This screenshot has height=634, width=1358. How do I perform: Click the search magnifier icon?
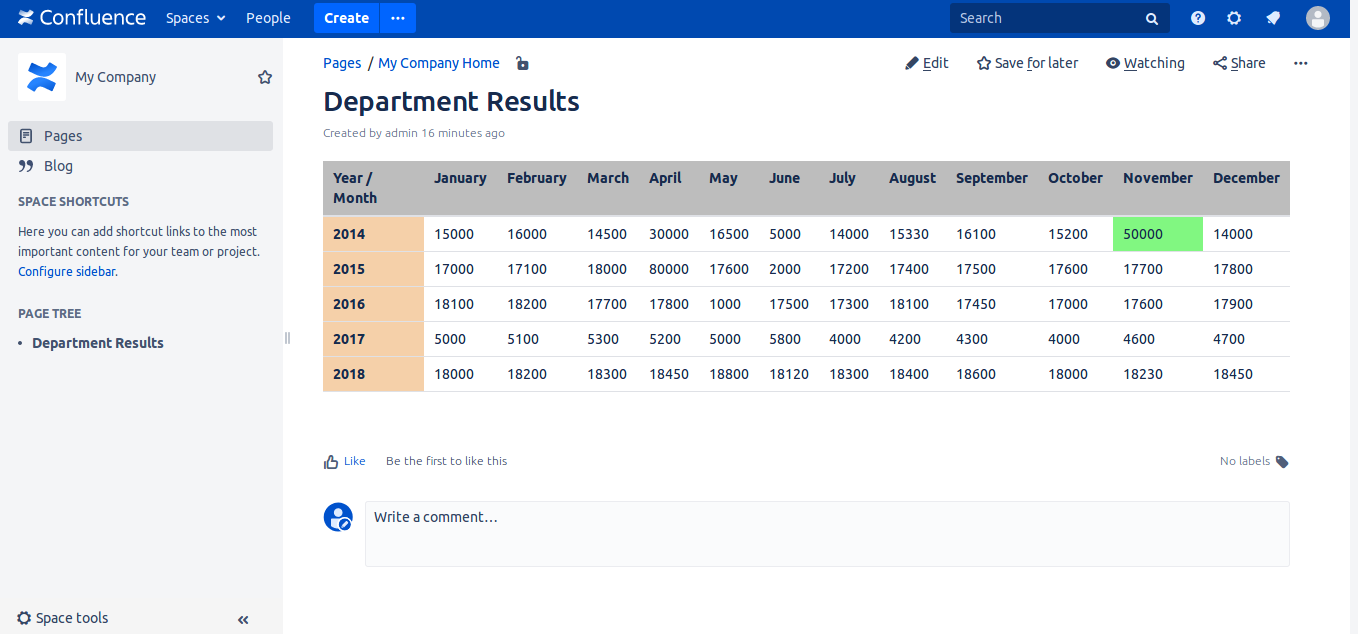tap(1152, 19)
